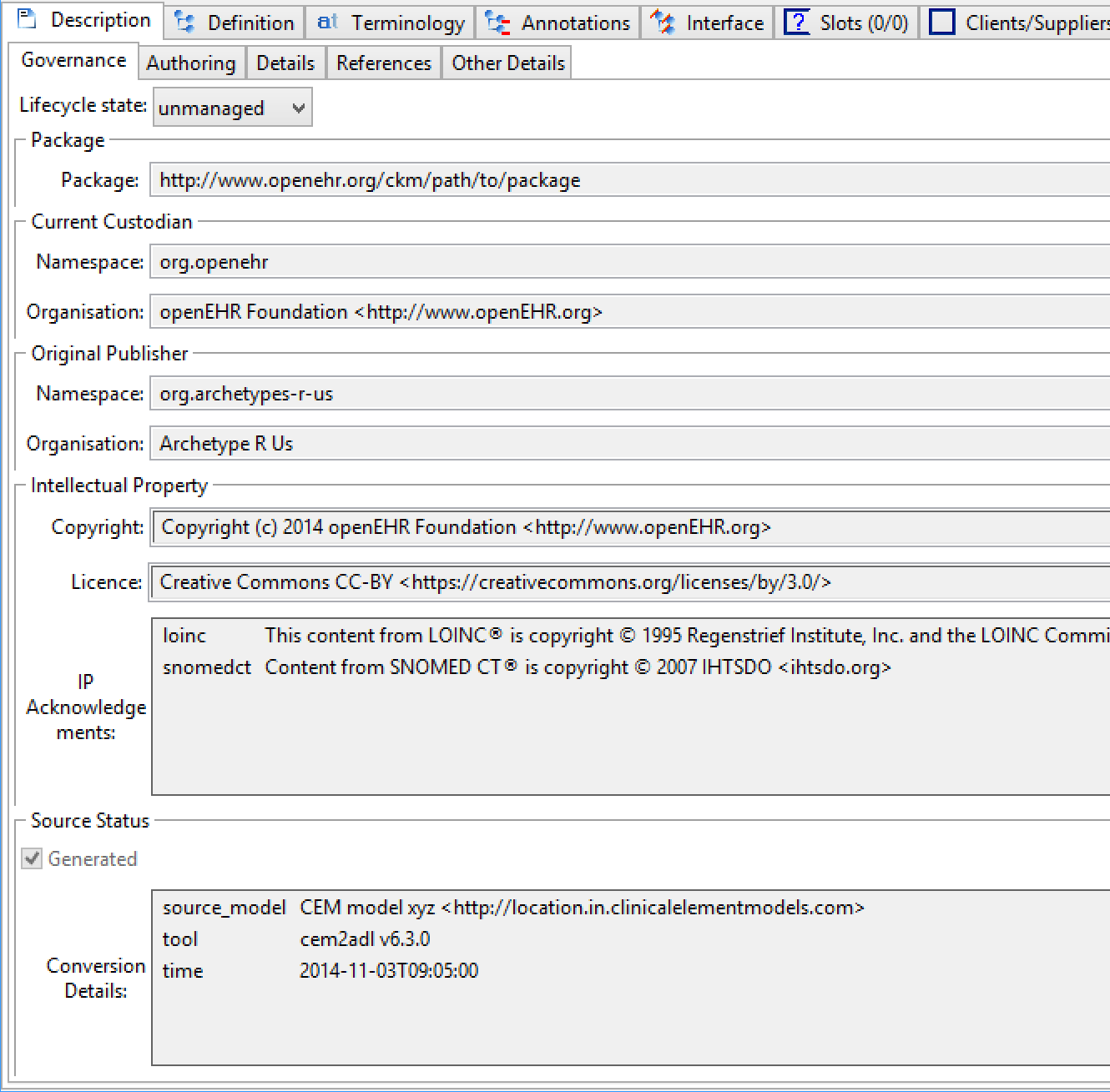1110x1092 pixels.
Task: Click the Terminology tab 'at' icon
Action: pyautogui.click(x=327, y=22)
